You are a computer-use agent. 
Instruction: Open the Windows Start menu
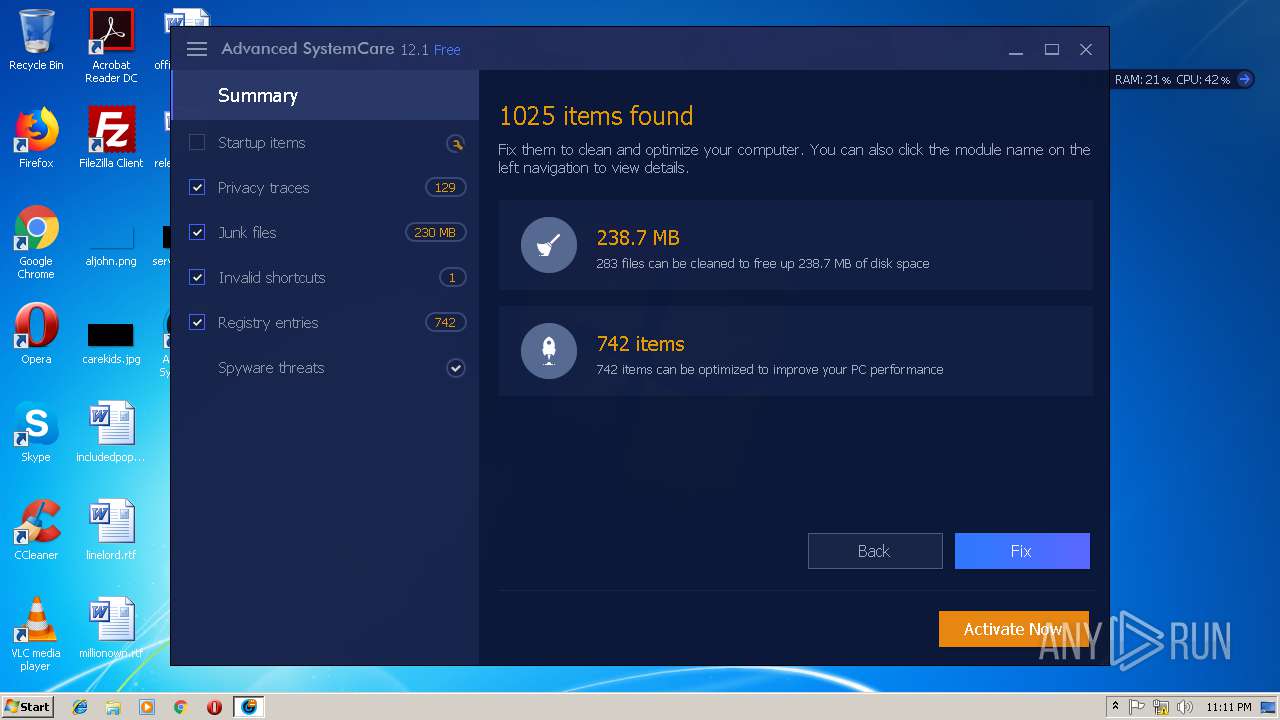coord(27,707)
